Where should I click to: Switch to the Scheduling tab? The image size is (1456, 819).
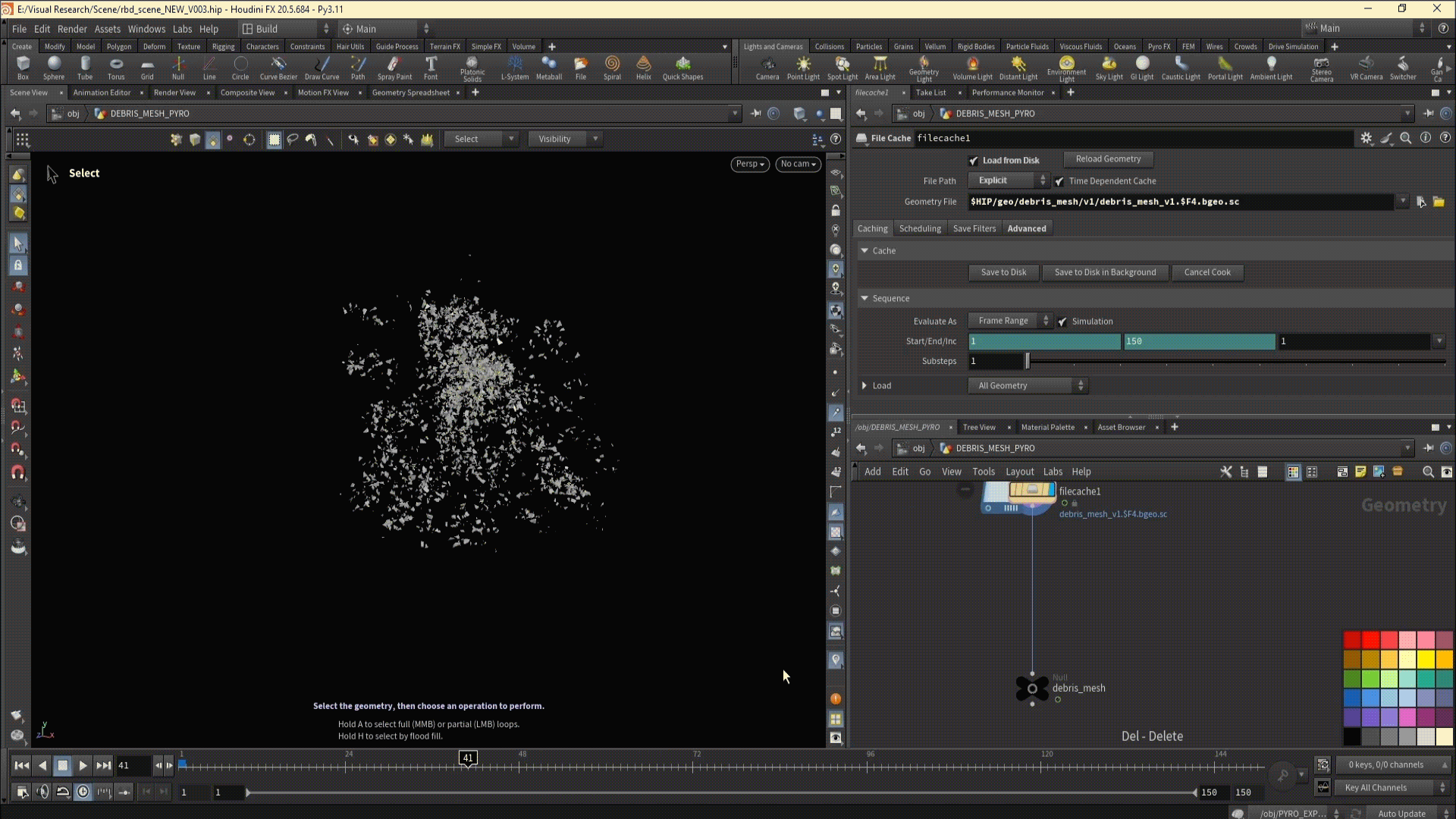click(919, 228)
